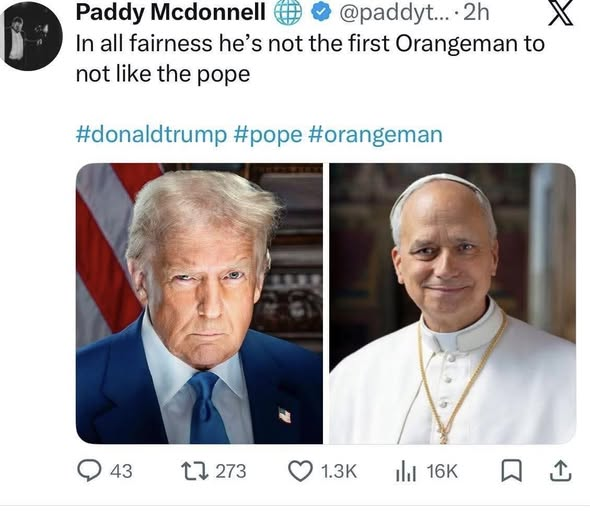Click the globe badge beside the name
The height and width of the screenshot is (520, 590).
[x=288, y=12]
